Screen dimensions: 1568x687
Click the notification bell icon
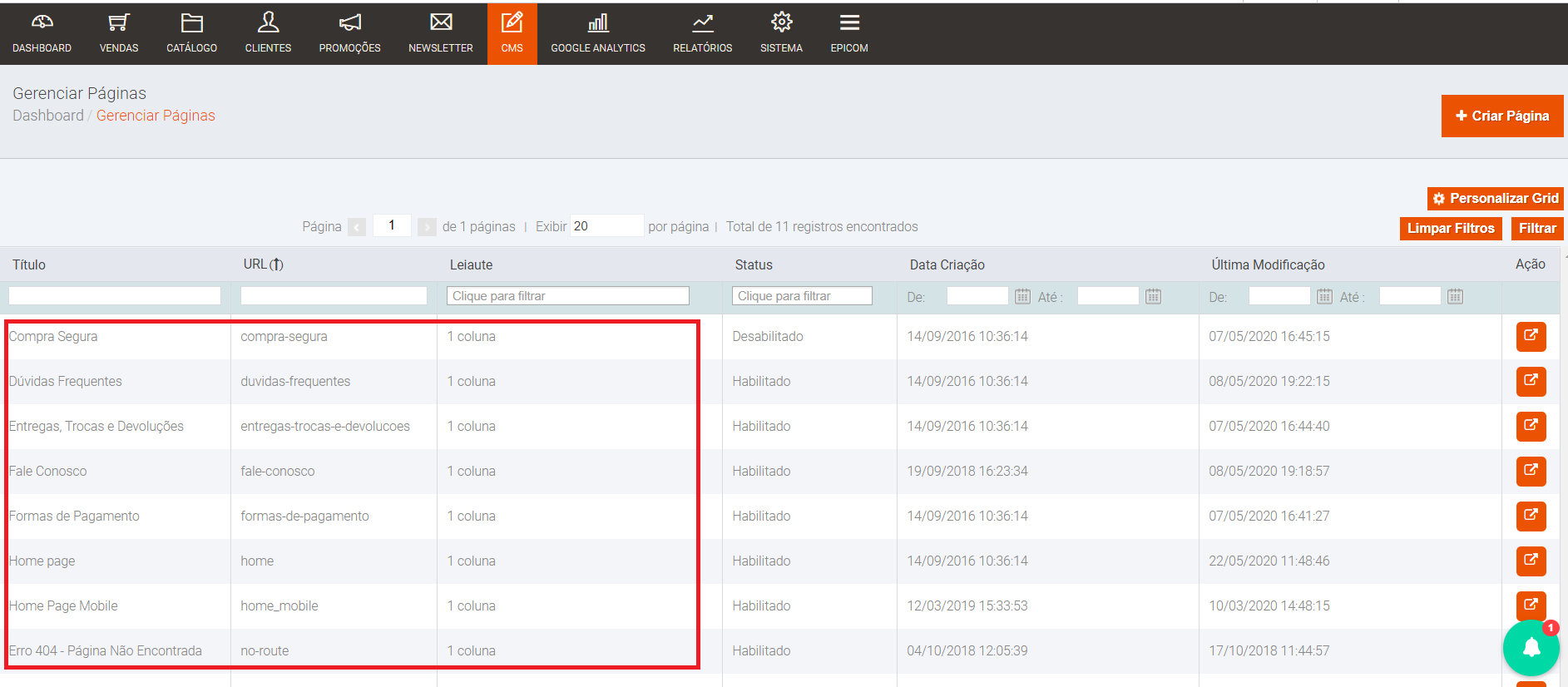[1531, 648]
